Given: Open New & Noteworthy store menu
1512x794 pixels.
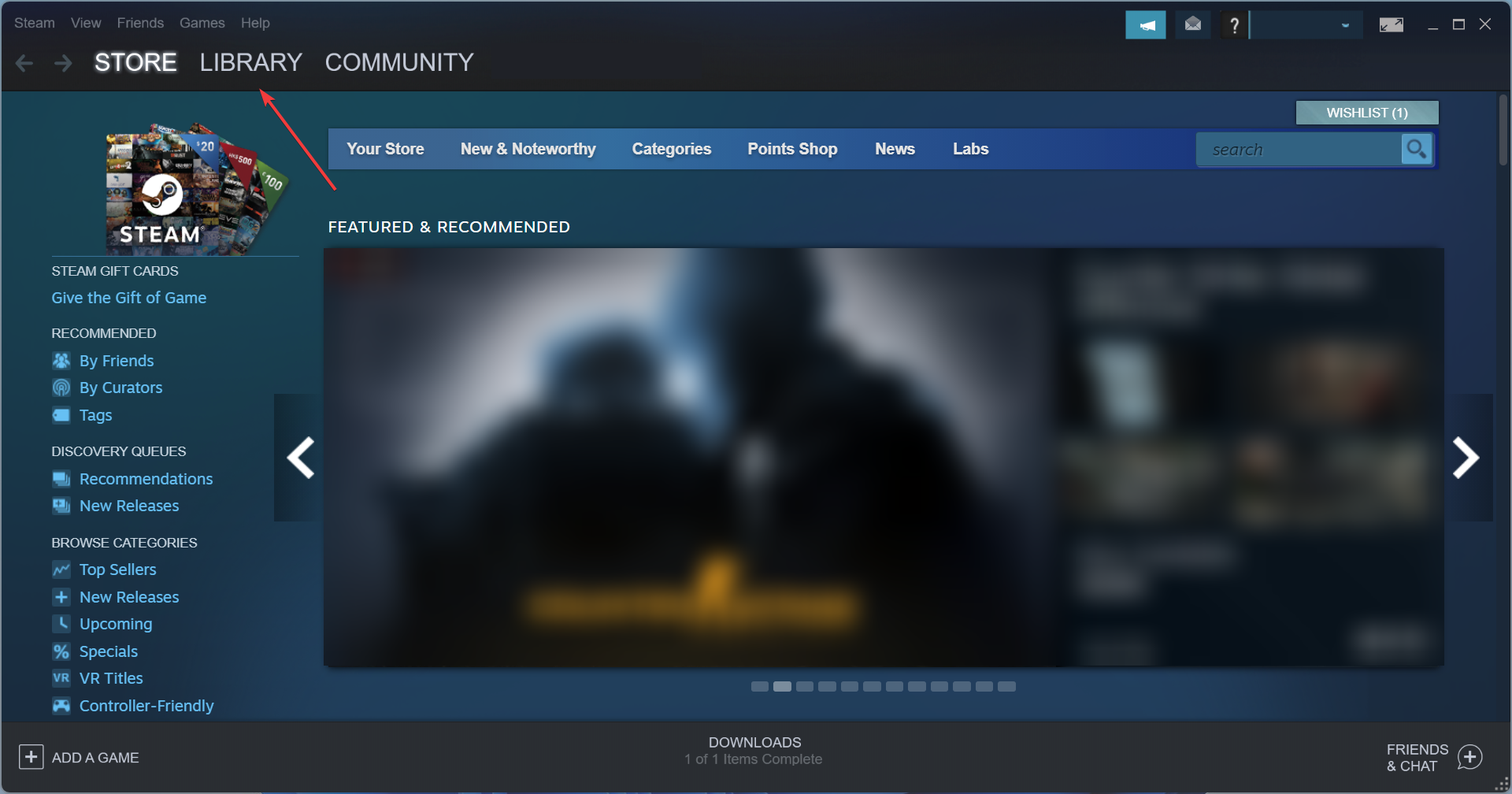Looking at the screenshot, I should coord(528,149).
